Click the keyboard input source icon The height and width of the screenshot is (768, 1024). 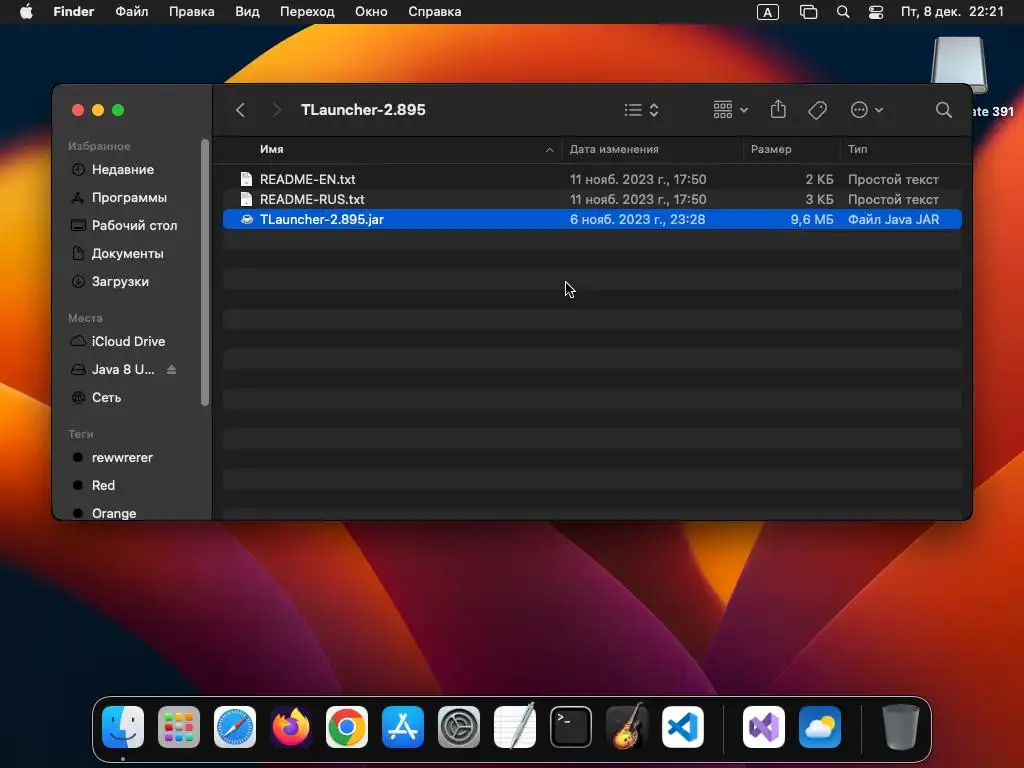click(767, 12)
